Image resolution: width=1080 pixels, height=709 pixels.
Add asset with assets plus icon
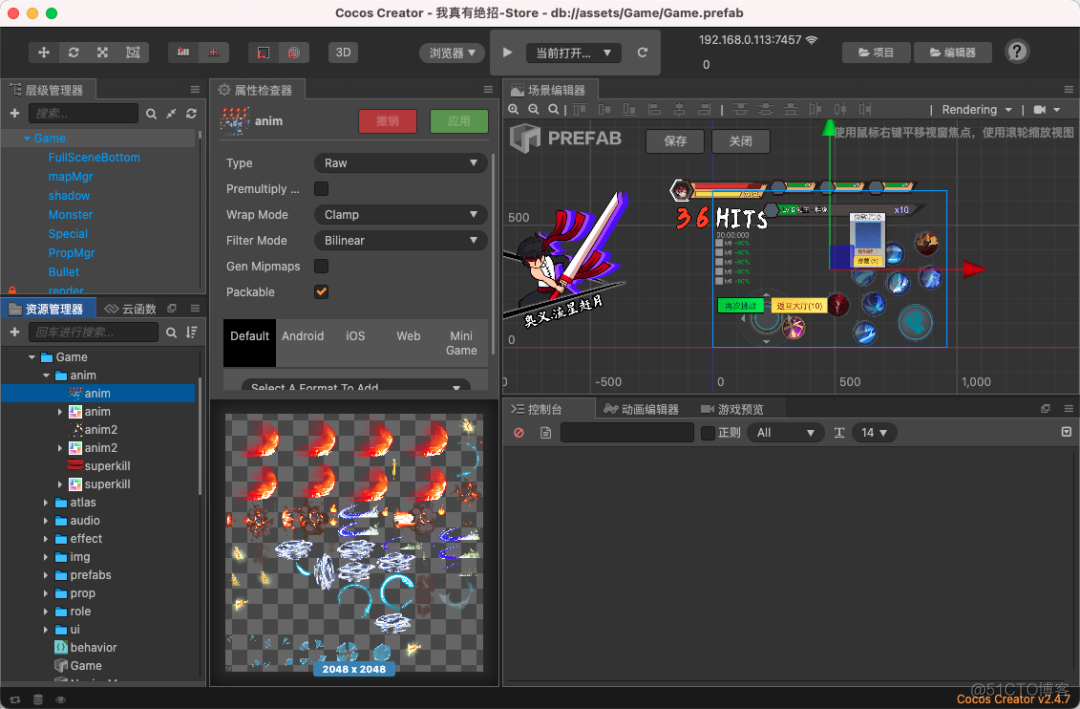click(x=14, y=333)
